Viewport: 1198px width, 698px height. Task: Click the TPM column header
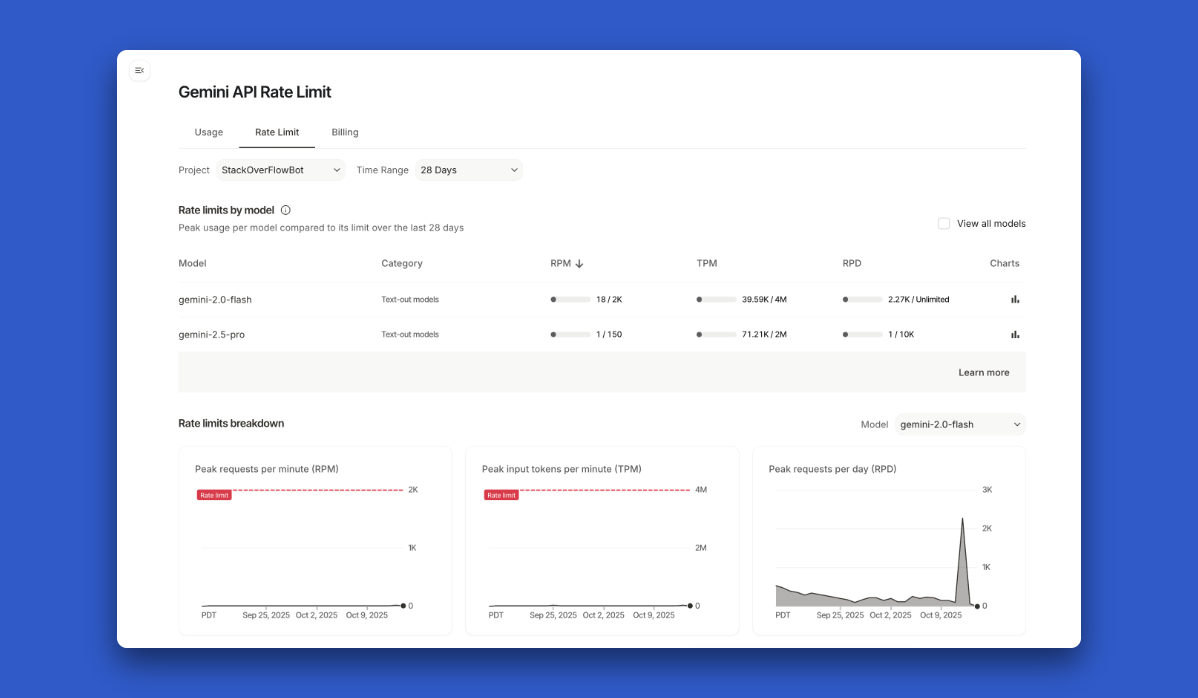point(707,263)
